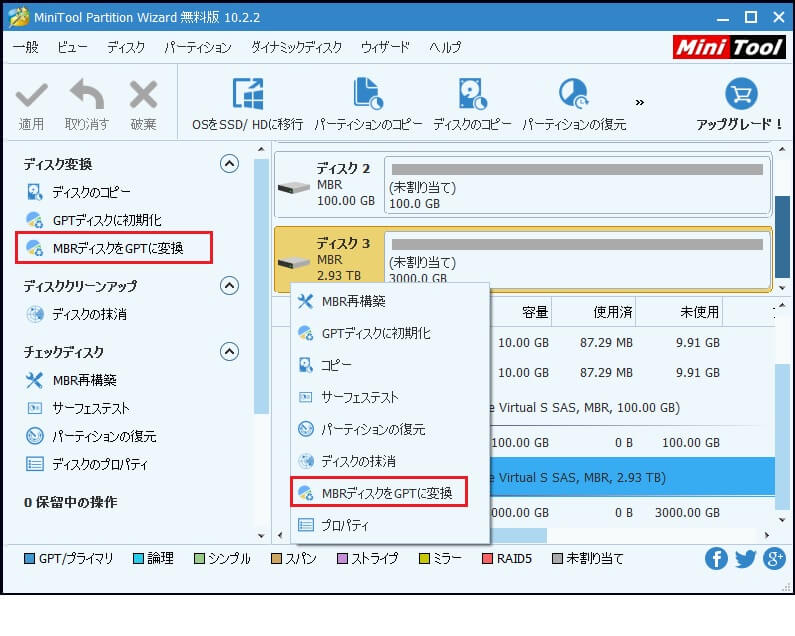Select the highlighted 2.93 TB disk row
The height and width of the screenshot is (636, 795).
[632, 478]
